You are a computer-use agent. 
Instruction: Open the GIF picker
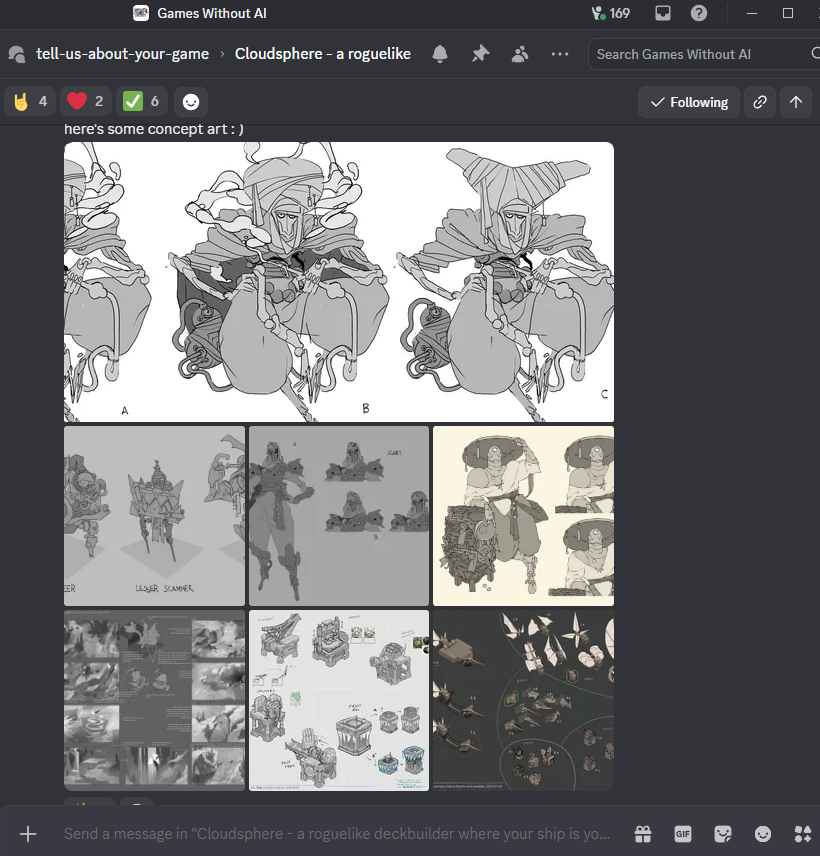(x=683, y=834)
